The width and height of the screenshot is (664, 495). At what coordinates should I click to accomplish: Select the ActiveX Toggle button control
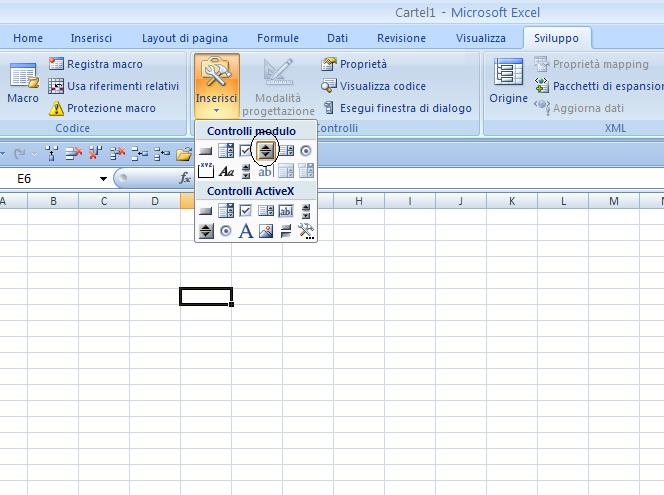[x=286, y=231]
